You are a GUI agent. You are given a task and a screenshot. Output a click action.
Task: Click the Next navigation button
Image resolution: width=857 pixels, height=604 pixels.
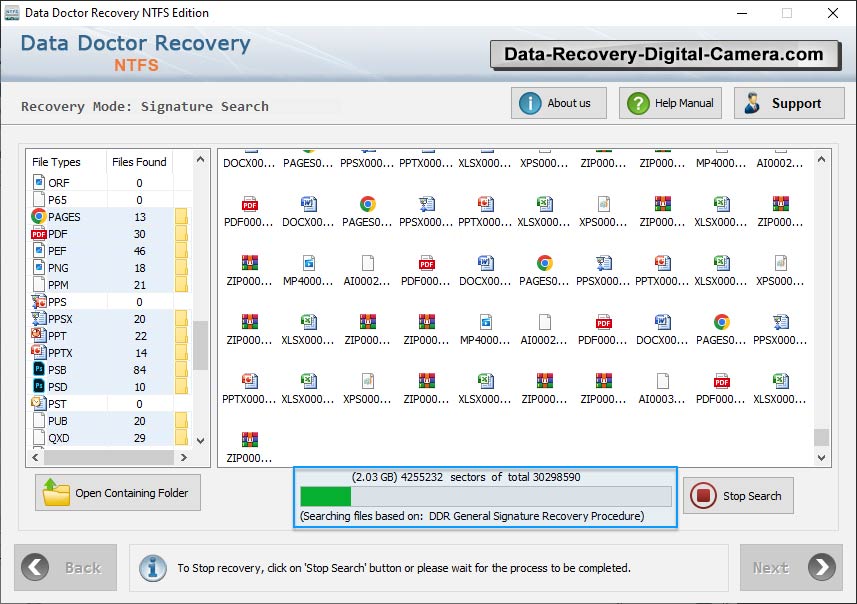pyautogui.click(x=791, y=567)
